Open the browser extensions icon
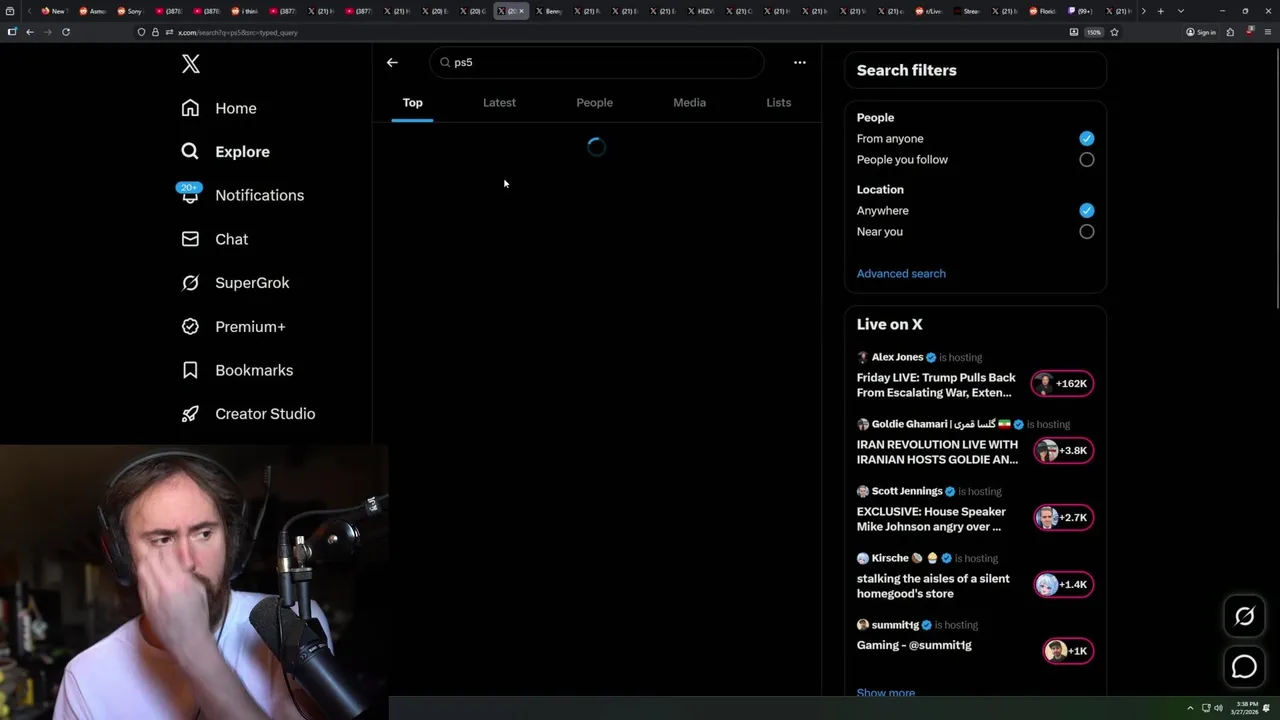The image size is (1280, 720). [1230, 32]
